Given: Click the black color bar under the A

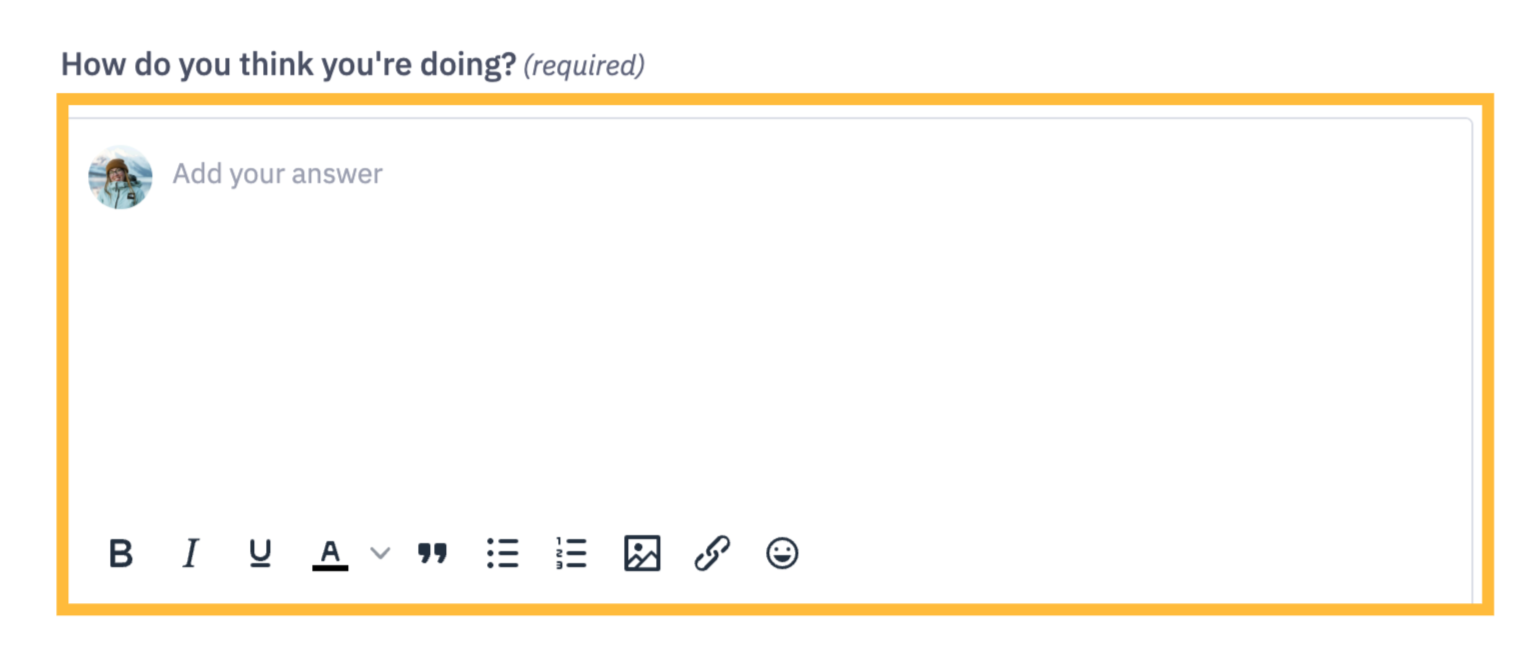Looking at the screenshot, I should tap(330, 568).
